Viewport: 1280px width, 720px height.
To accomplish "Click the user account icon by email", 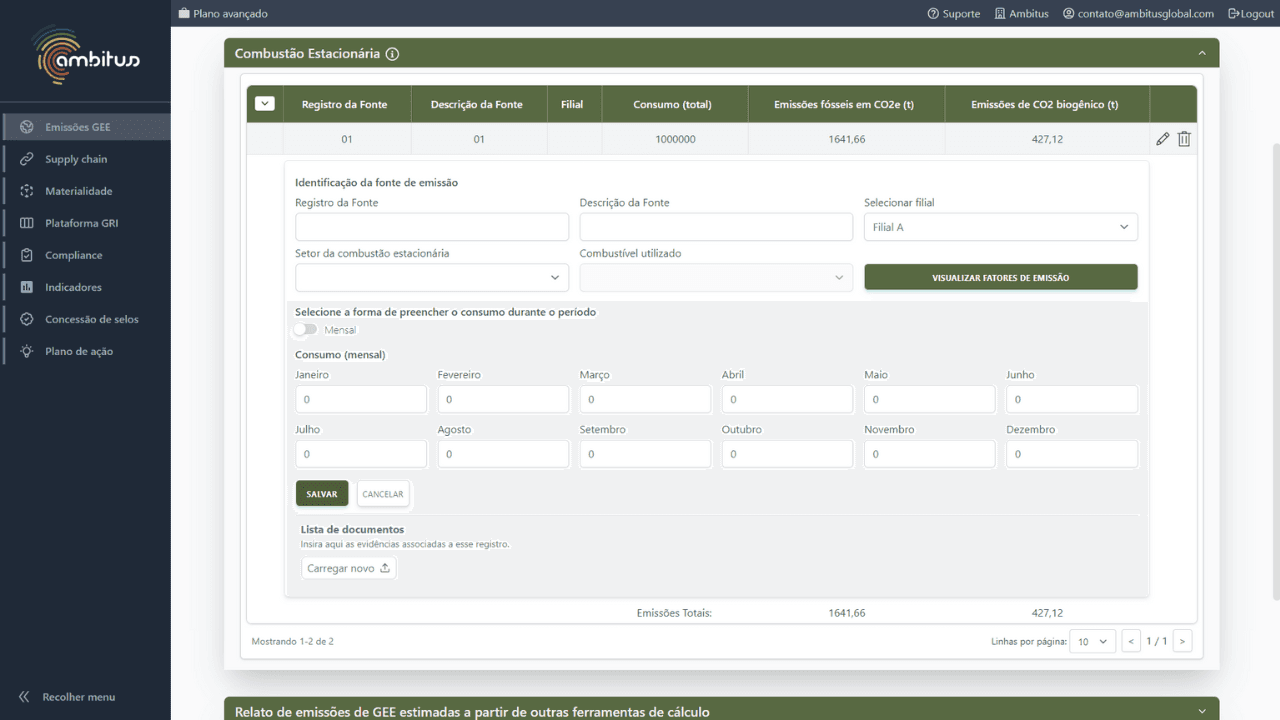I will (x=1068, y=14).
